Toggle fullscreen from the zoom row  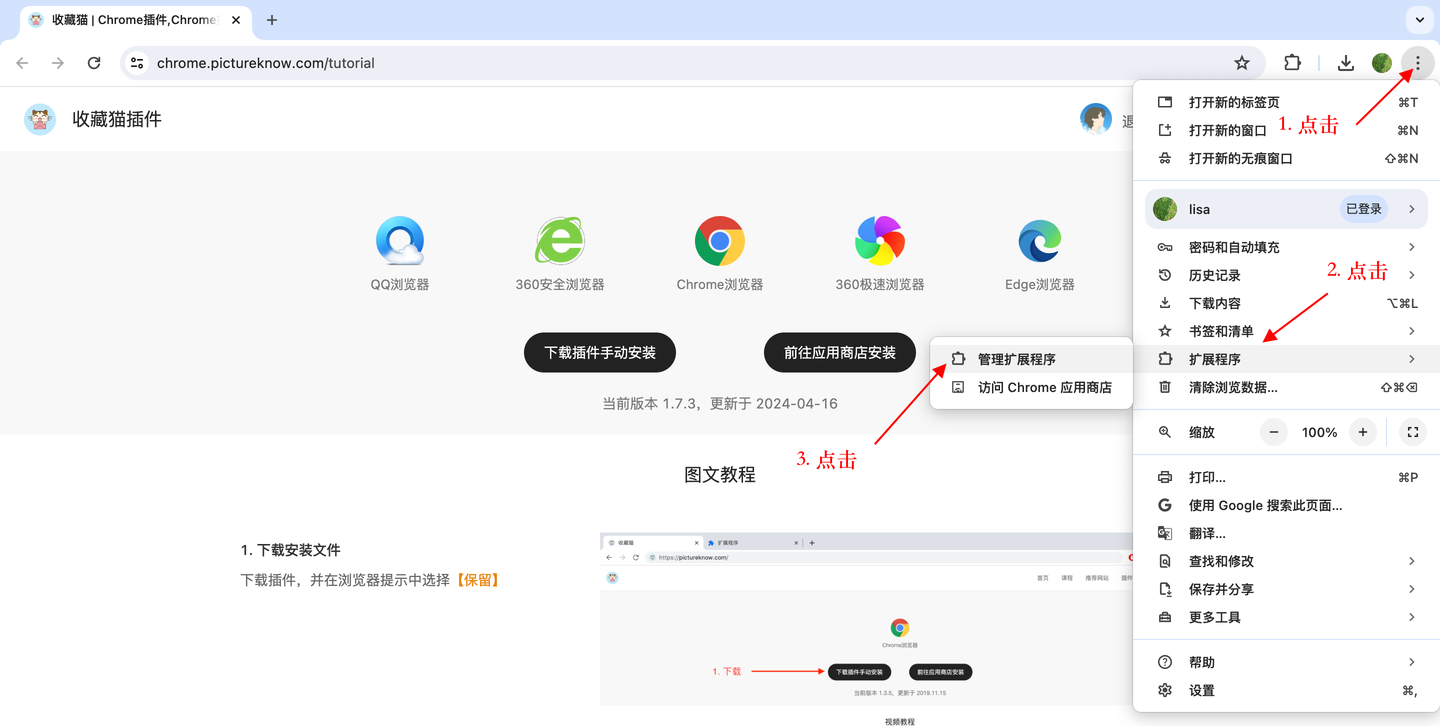pos(1412,432)
